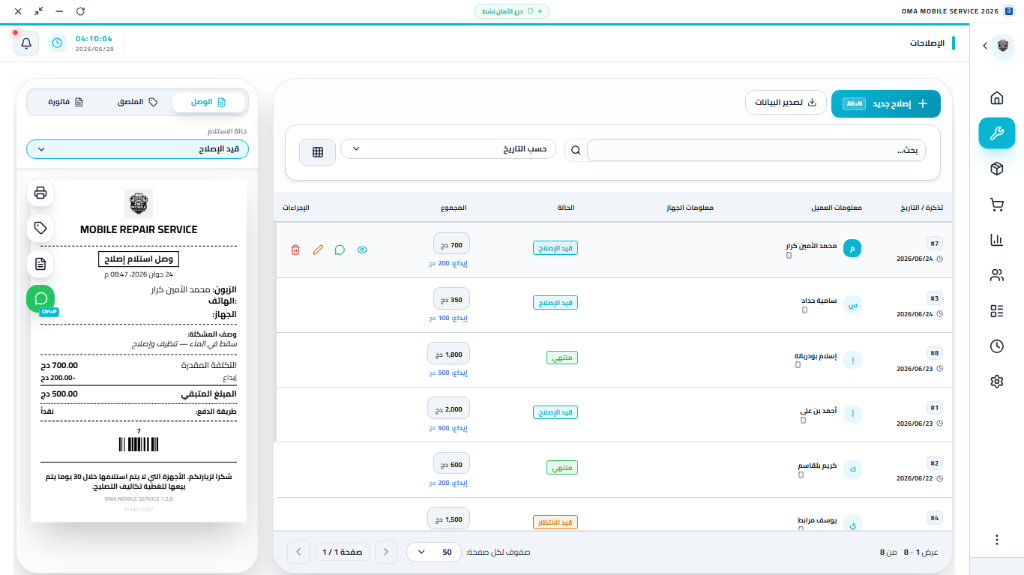Click the search field بحث

click(x=756, y=150)
